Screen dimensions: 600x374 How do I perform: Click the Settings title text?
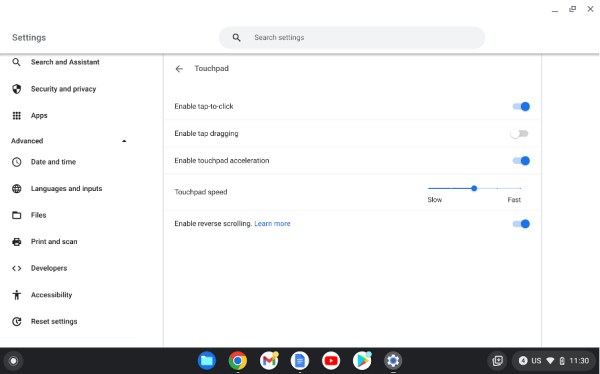pos(29,38)
